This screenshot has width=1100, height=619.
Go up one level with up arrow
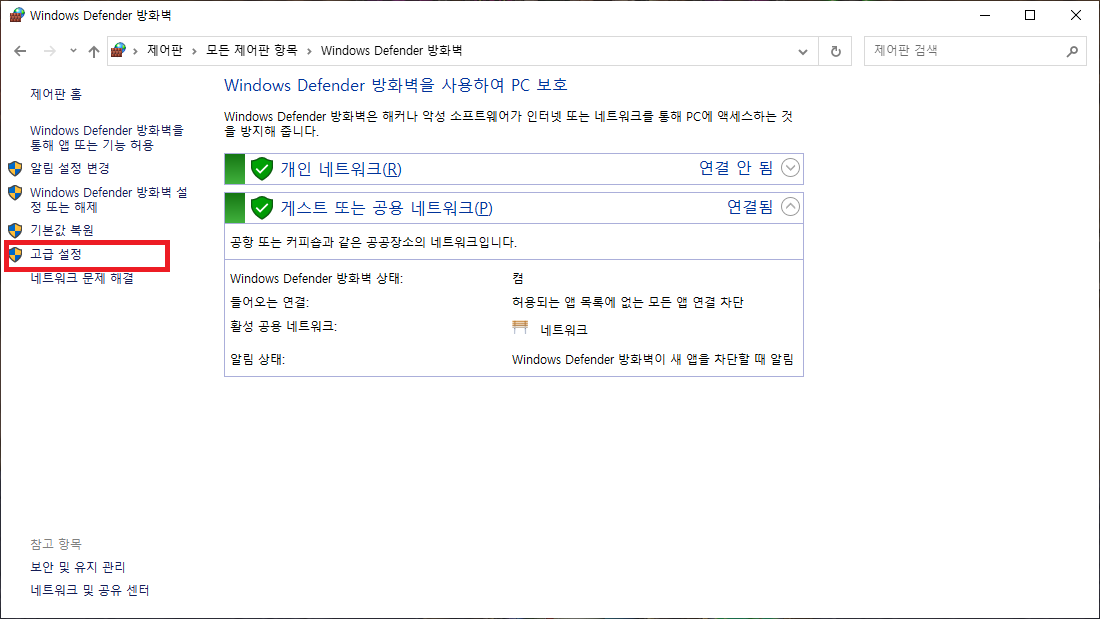click(x=94, y=51)
